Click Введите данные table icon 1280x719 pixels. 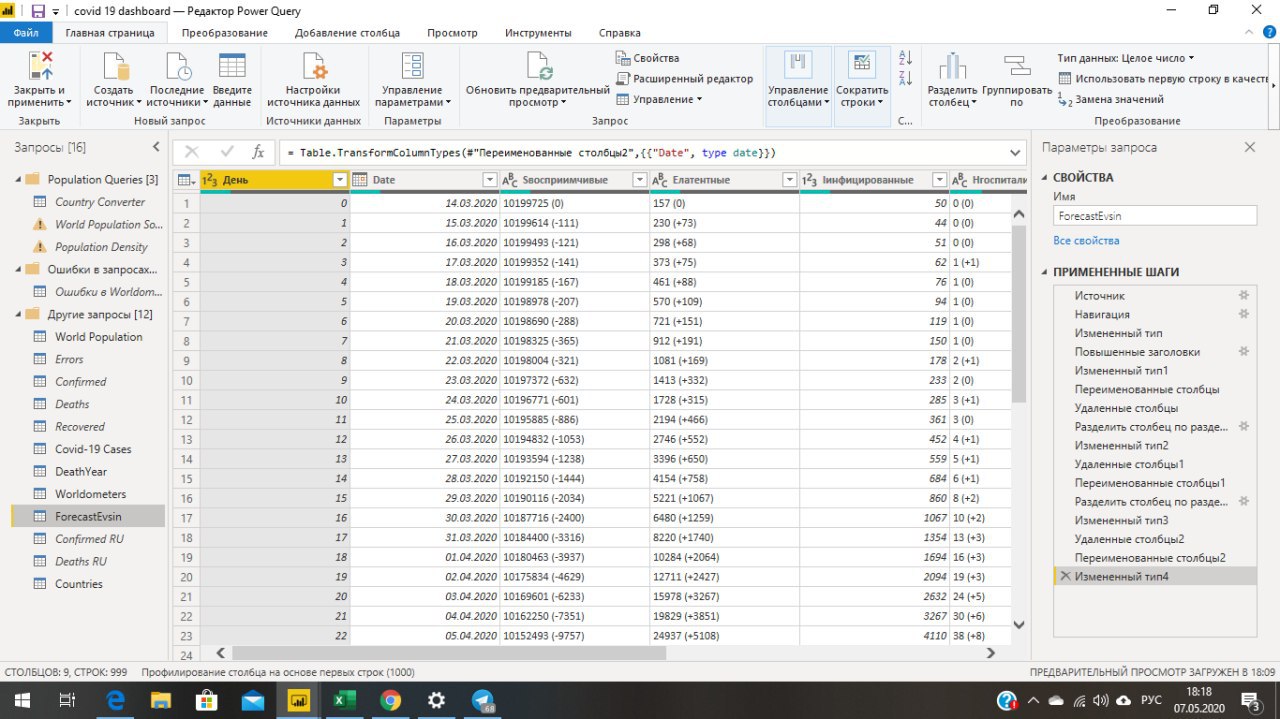232,66
